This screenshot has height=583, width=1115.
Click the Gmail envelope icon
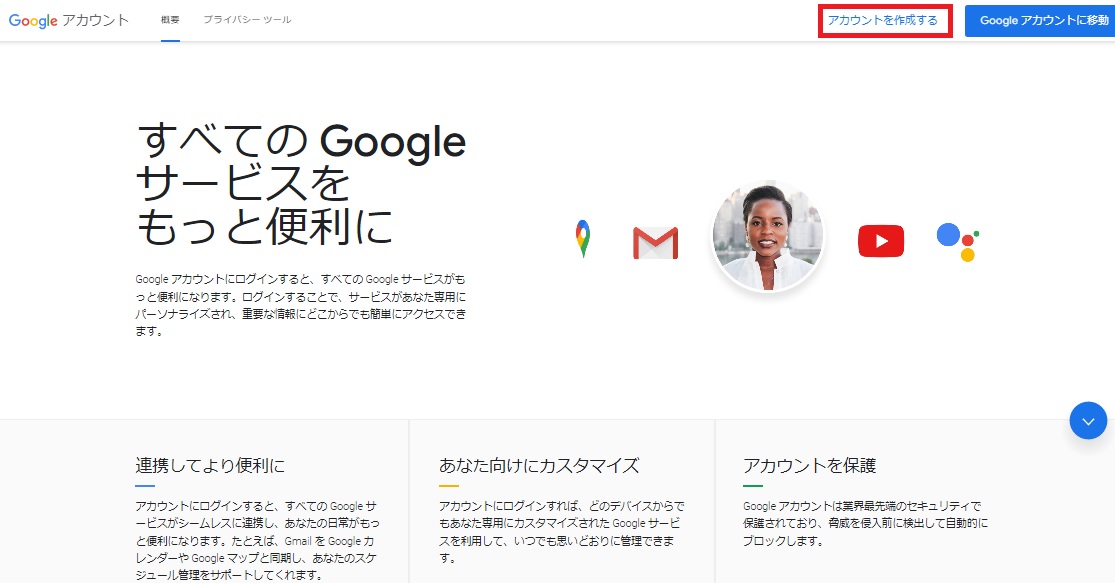pos(655,242)
